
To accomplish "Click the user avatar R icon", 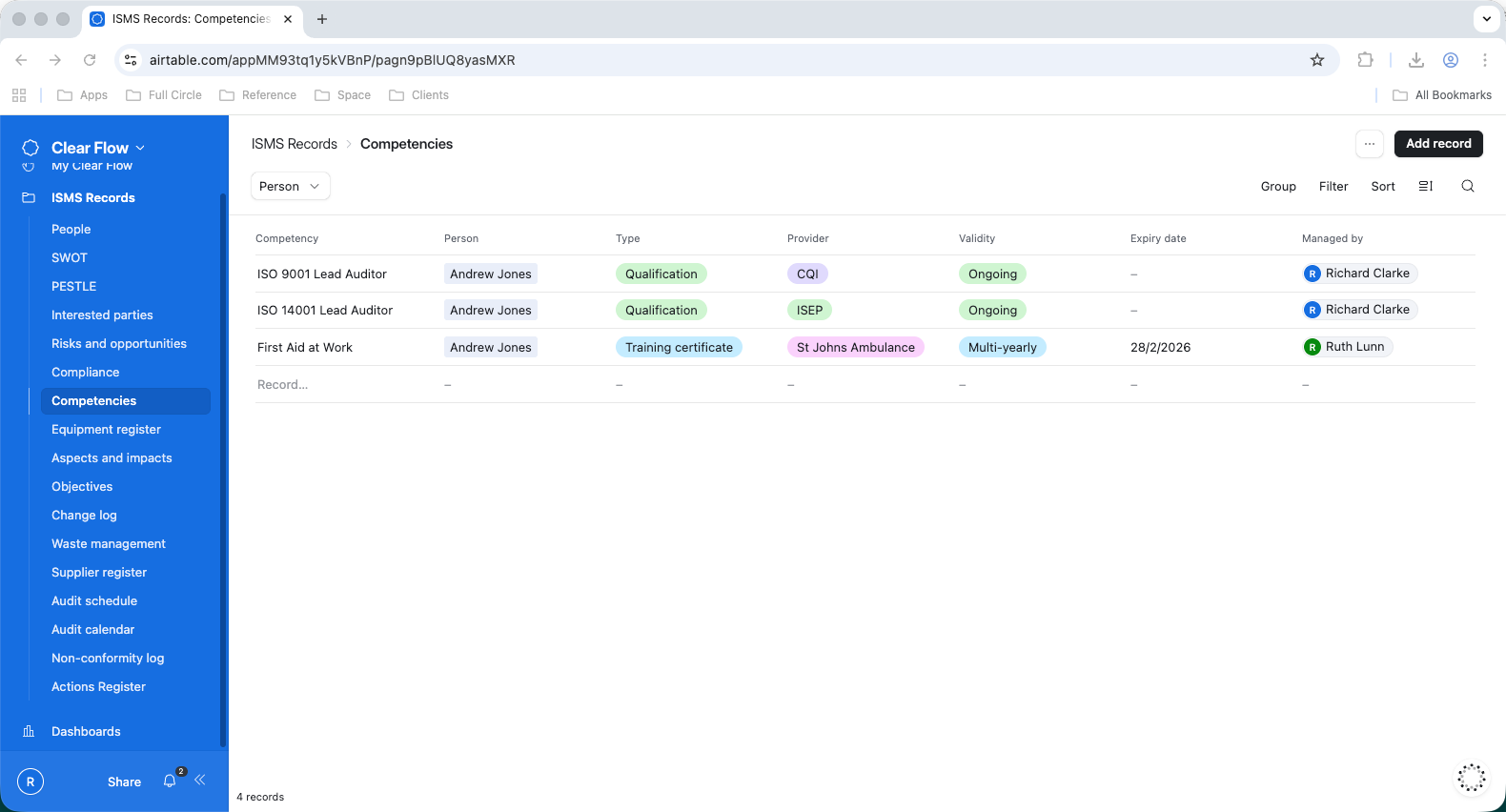I will pyautogui.click(x=31, y=782).
